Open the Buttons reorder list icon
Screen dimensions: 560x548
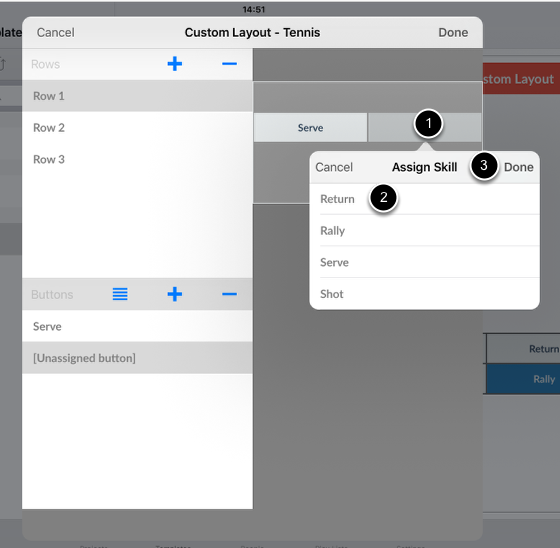[120, 294]
